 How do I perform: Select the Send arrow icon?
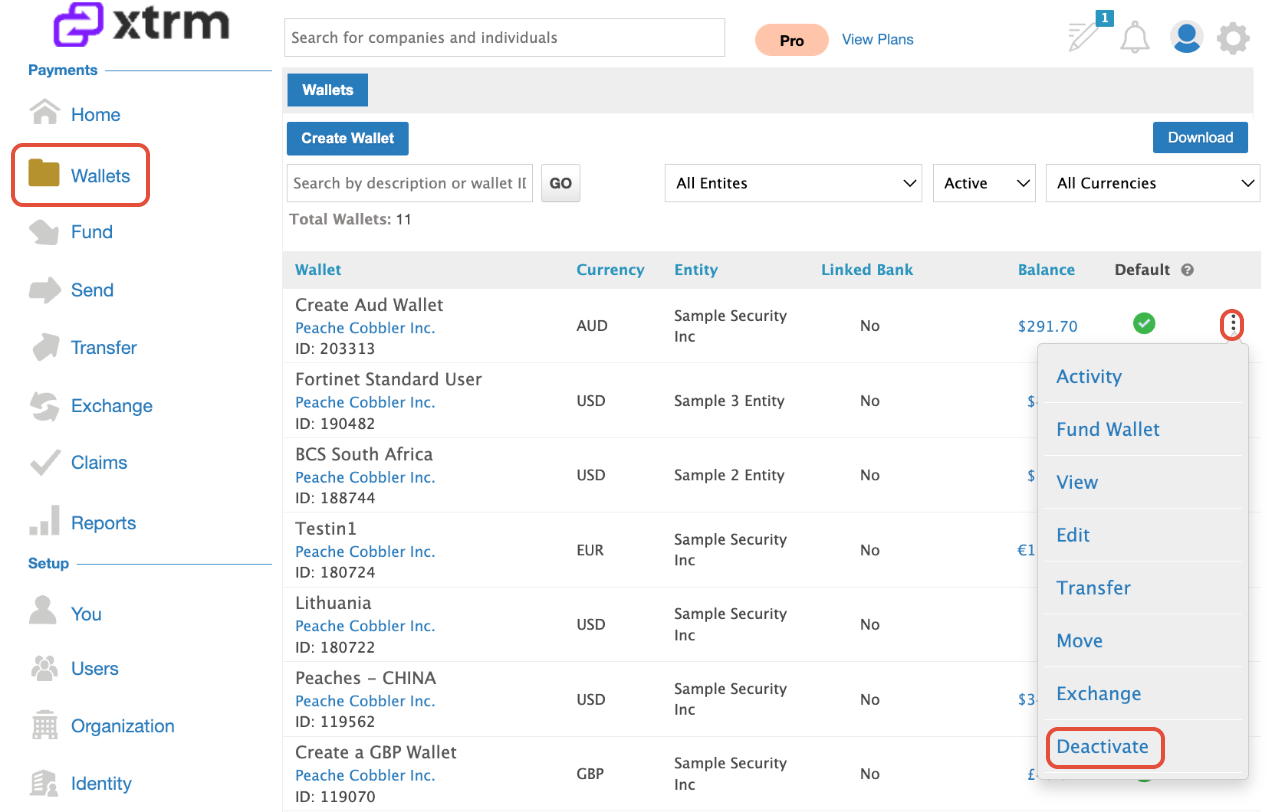click(44, 290)
